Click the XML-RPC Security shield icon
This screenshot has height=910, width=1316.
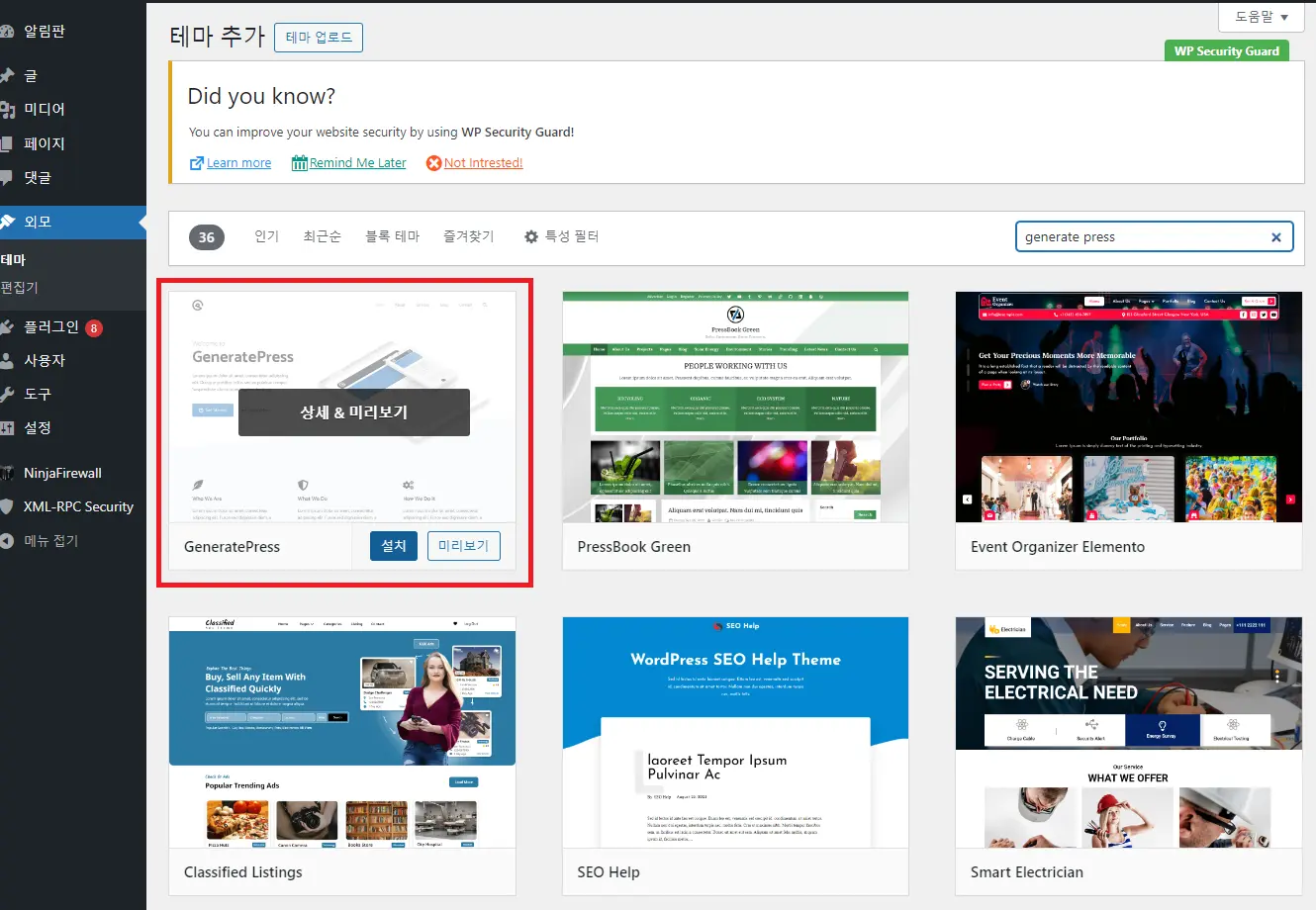tap(7, 506)
